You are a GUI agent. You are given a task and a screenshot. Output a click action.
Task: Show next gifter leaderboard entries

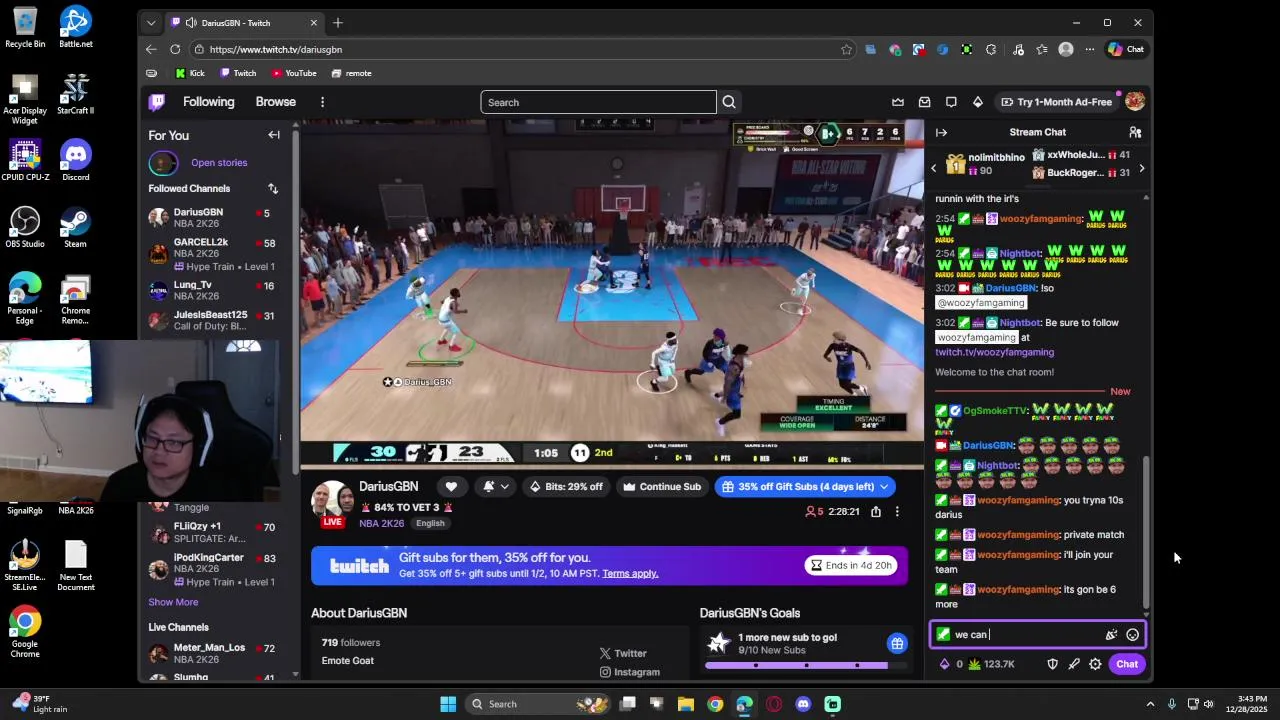pos(1141,168)
